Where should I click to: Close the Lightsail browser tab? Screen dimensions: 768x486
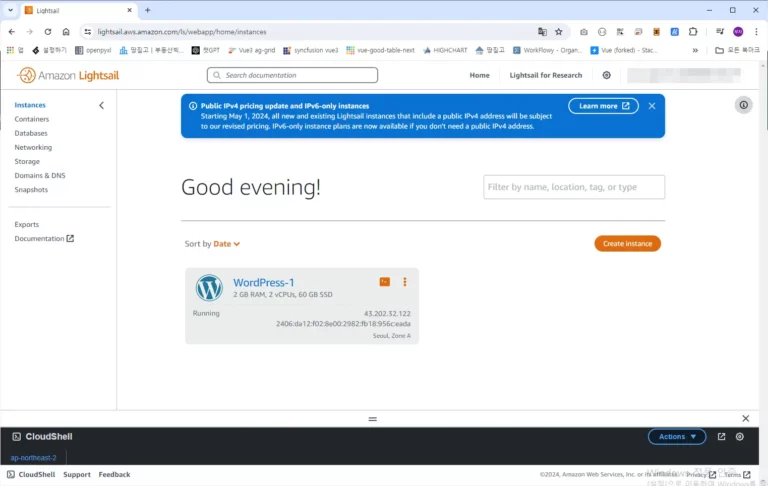(129, 10)
